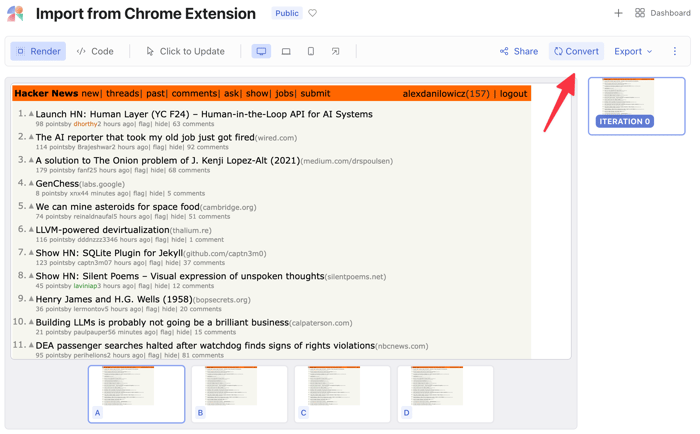Open the 'threads' nav link
Viewport: 700px width, 434px height.
[x=123, y=93]
